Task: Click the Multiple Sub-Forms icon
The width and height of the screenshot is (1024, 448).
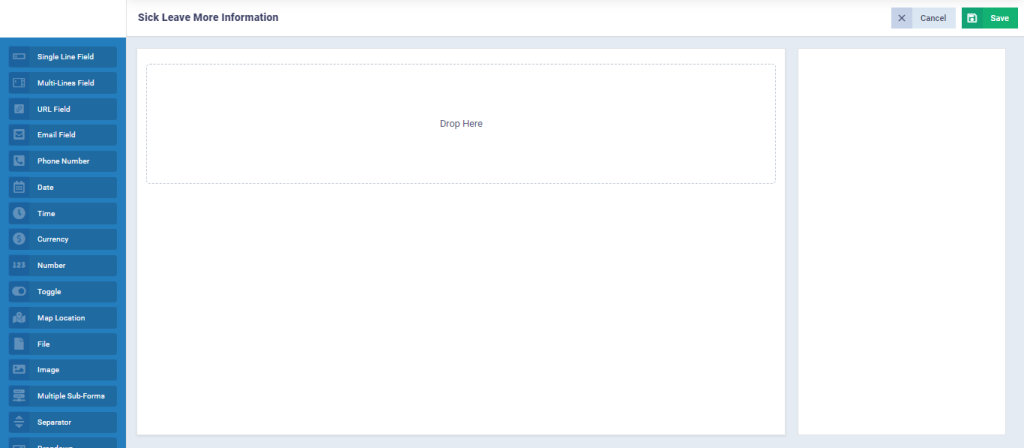Action: coord(19,396)
